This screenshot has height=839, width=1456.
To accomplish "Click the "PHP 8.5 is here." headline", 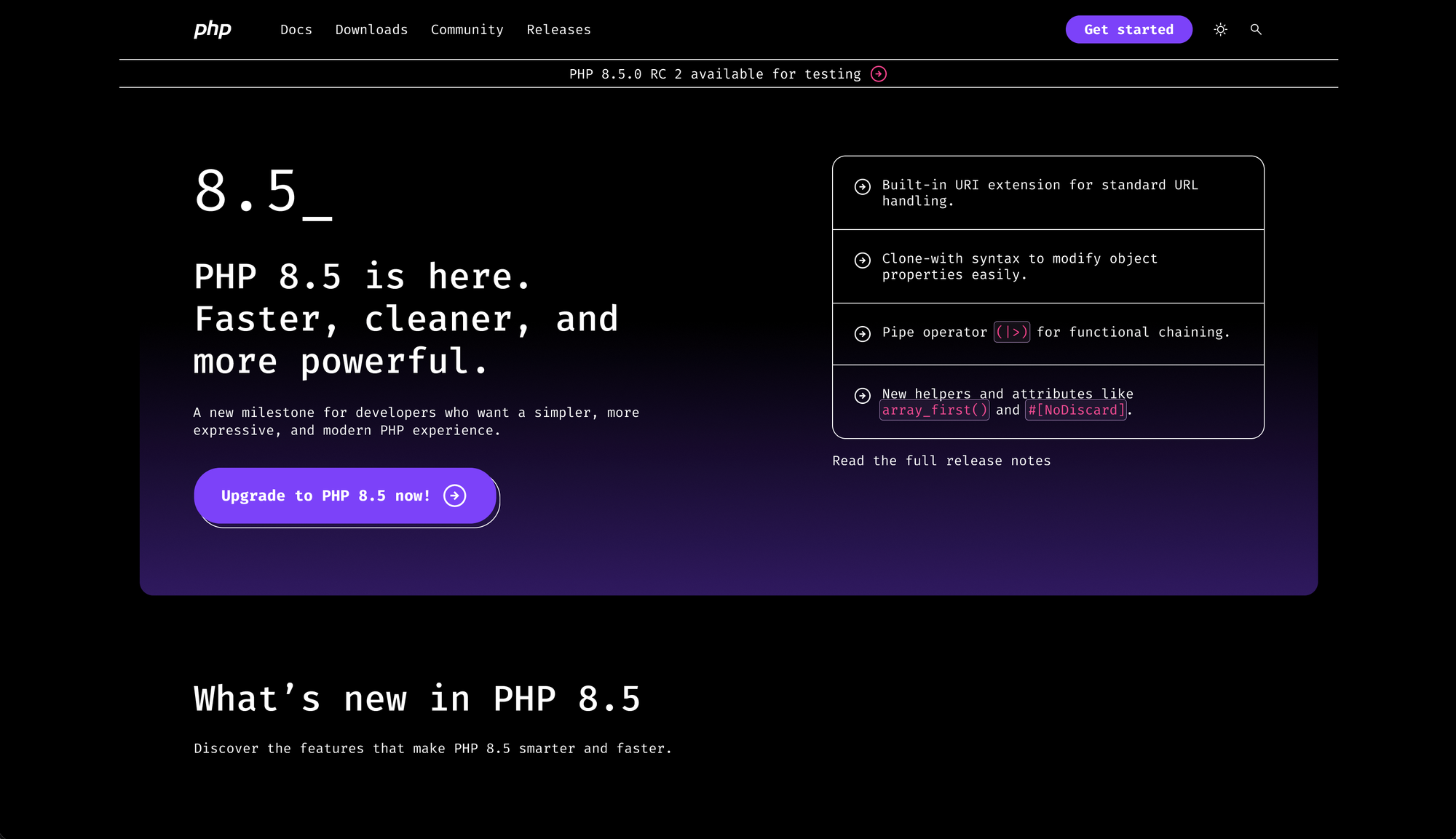I will click(363, 277).
